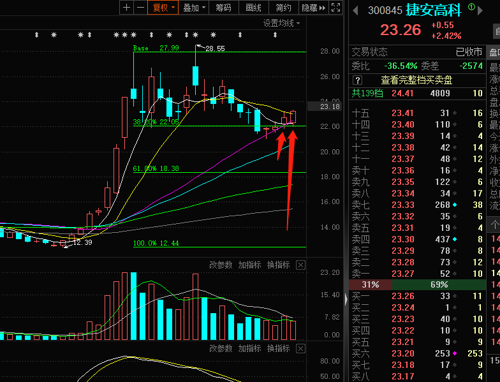Click 换指标 in the bottom indicator panel

pos(278,348)
